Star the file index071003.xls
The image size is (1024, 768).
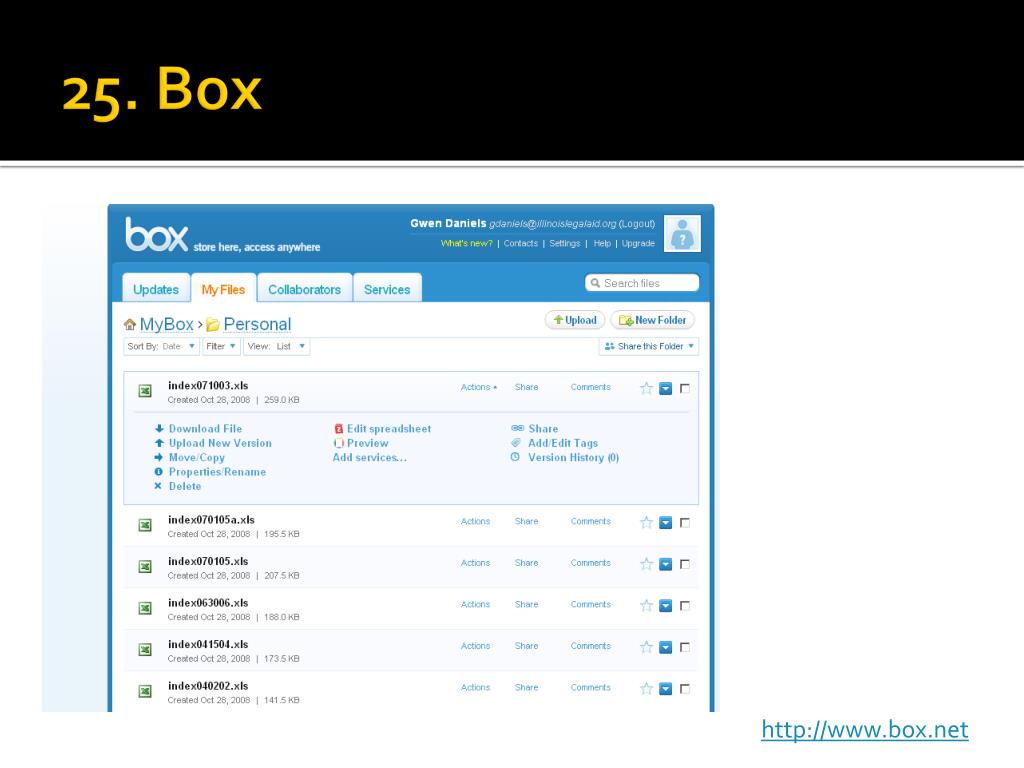646,389
